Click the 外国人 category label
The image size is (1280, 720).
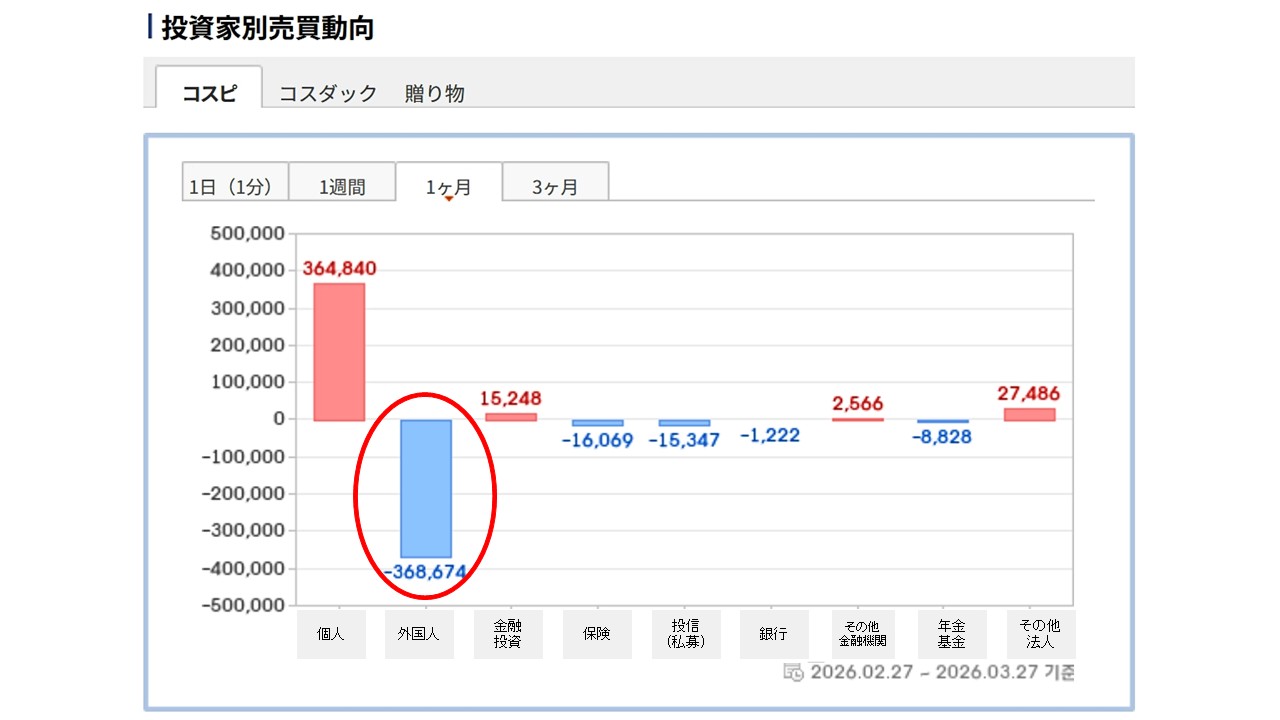click(419, 634)
